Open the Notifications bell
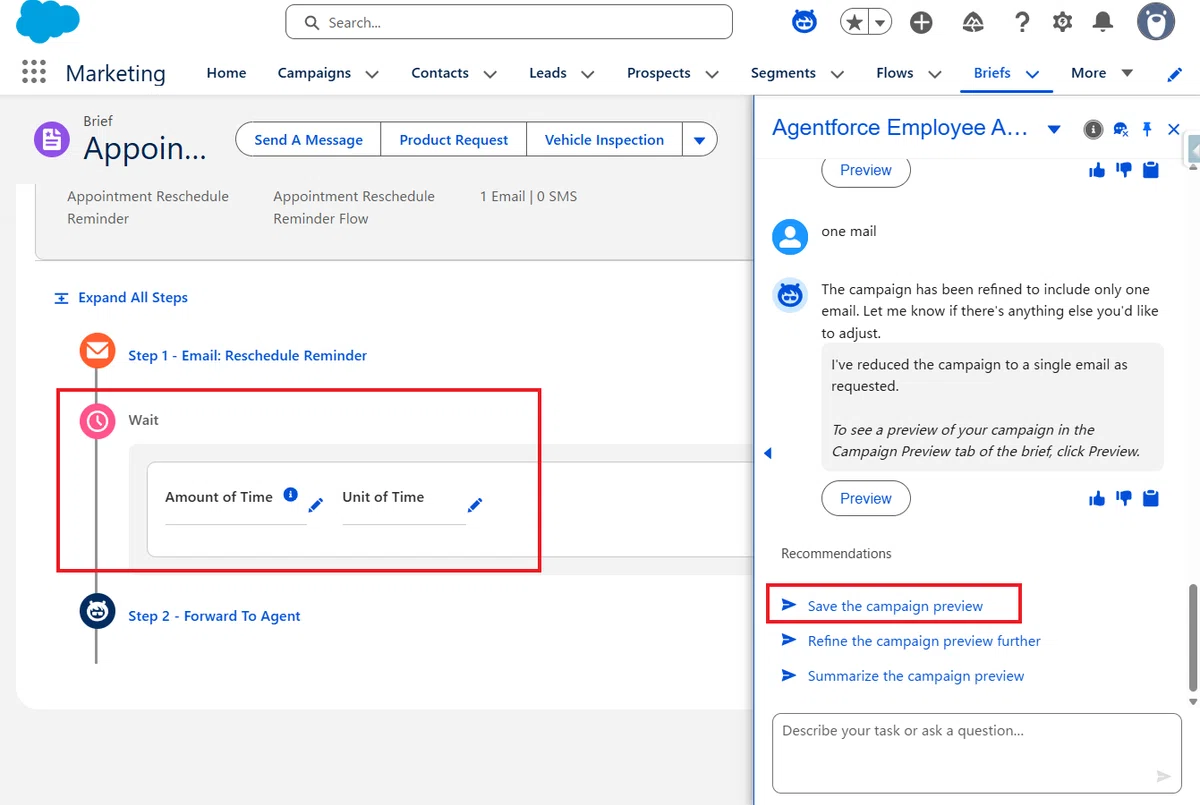The image size is (1200, 805). [x=1103, y=22]
